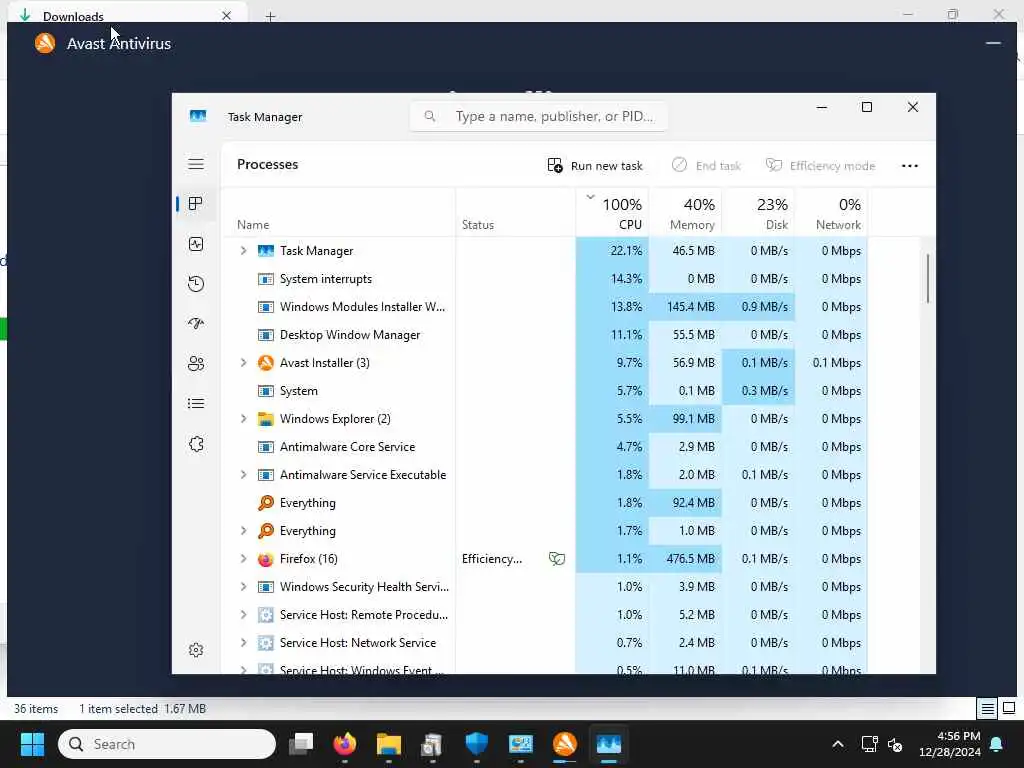1024x768 pixels.
Task: Expand Antimalware Service Executable row
Action: click(x=244, y=475)
